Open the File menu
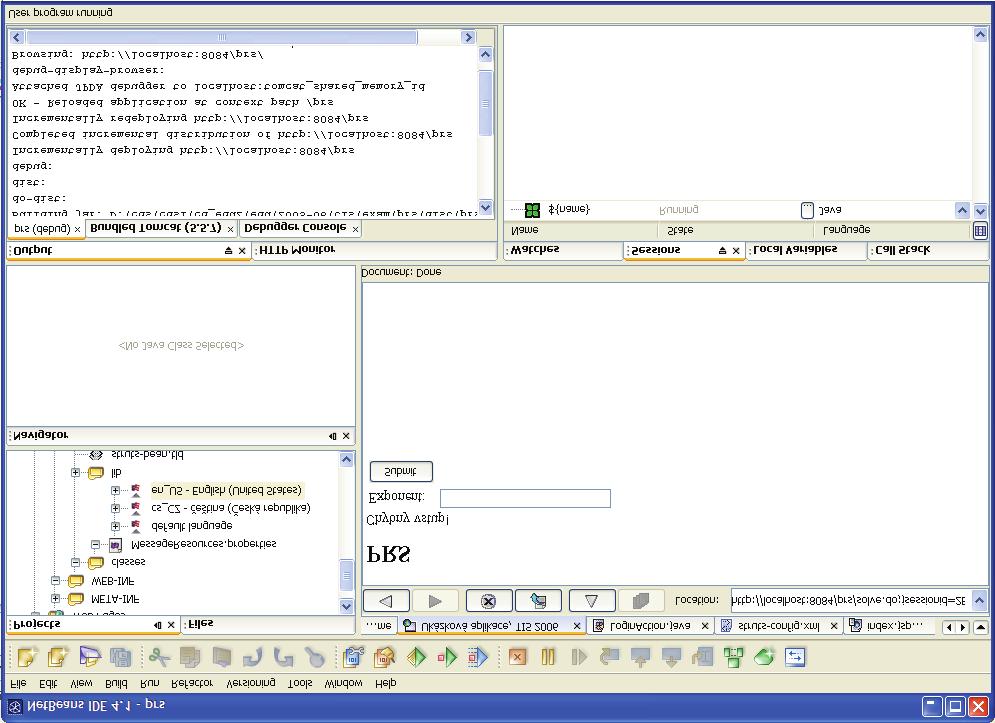995x723 pixels. (18, 683)
